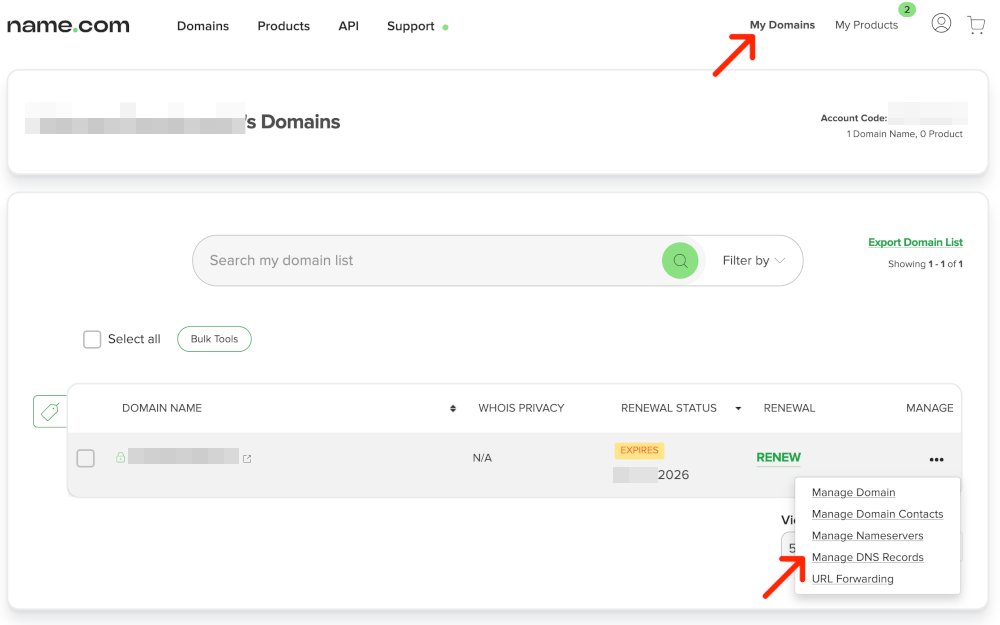1000x625 pixels.
Task: Open the user account profile icon
Action: click(x=941, y=23)
